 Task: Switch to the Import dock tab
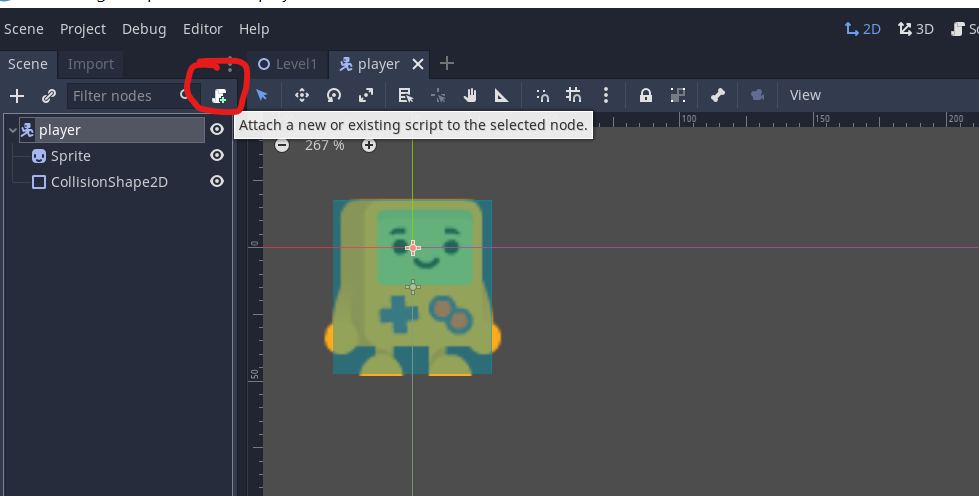point(91,64)
